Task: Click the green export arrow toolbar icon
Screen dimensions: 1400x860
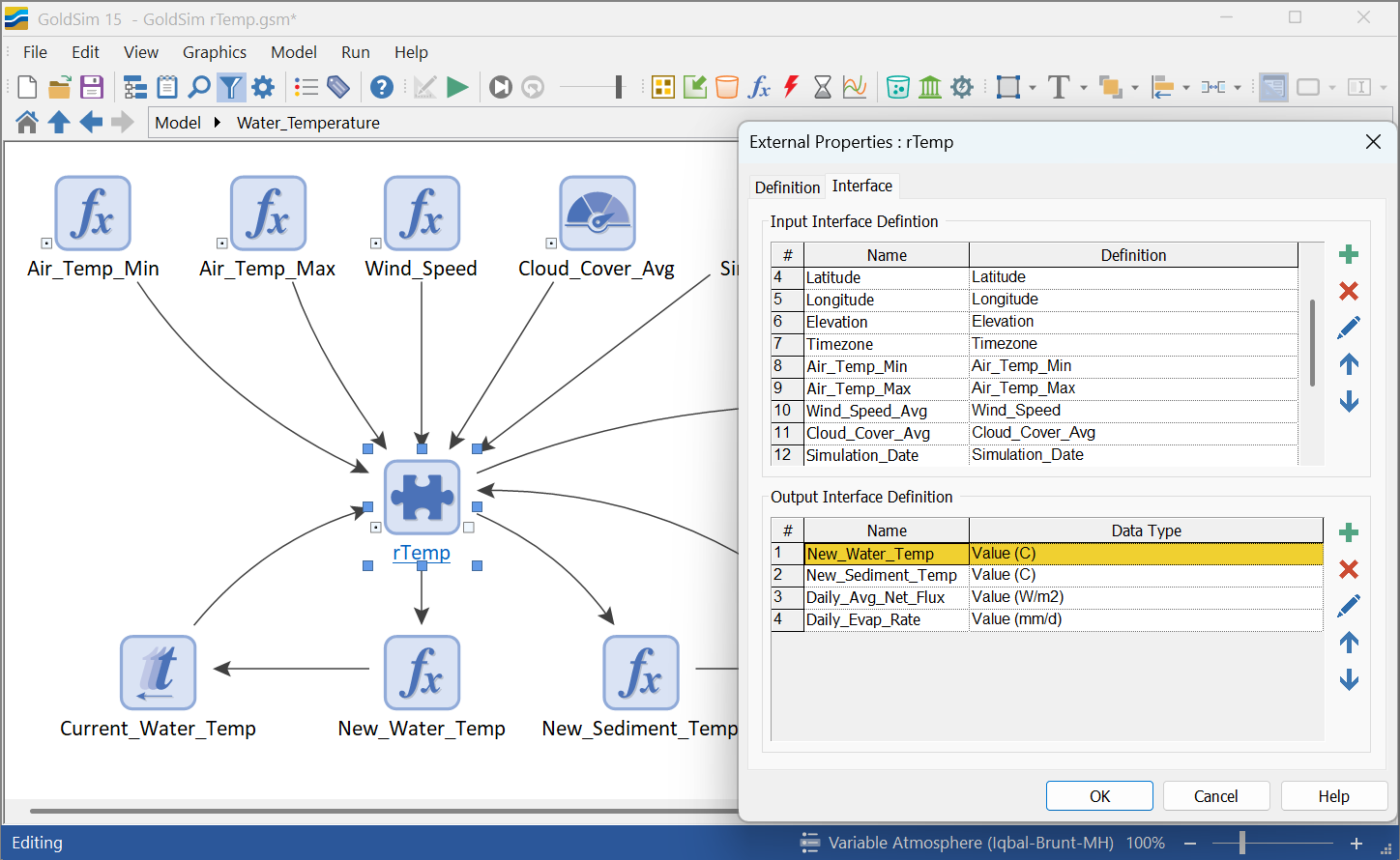Action: 695,87
